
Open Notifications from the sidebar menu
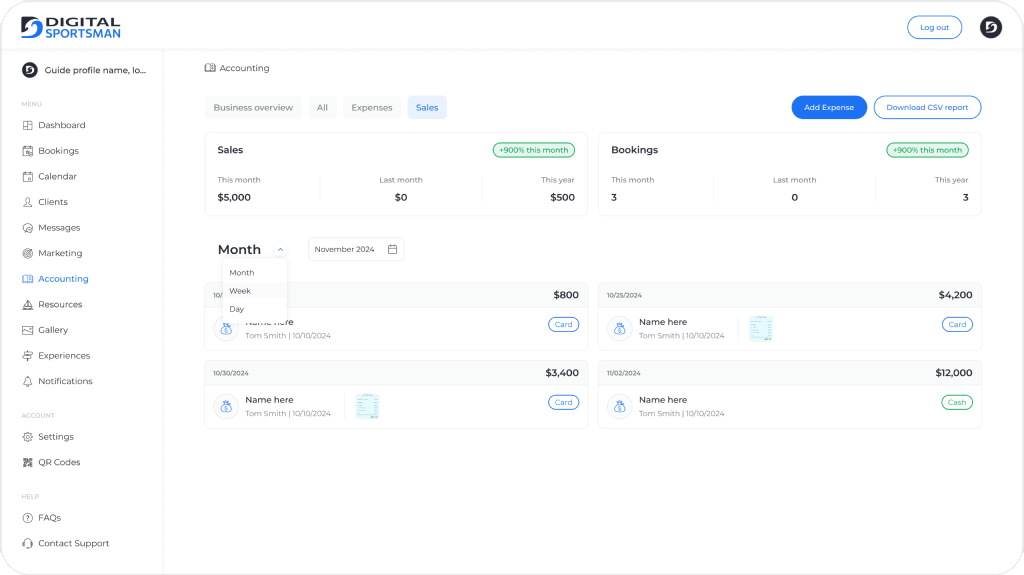click(65, 382)
